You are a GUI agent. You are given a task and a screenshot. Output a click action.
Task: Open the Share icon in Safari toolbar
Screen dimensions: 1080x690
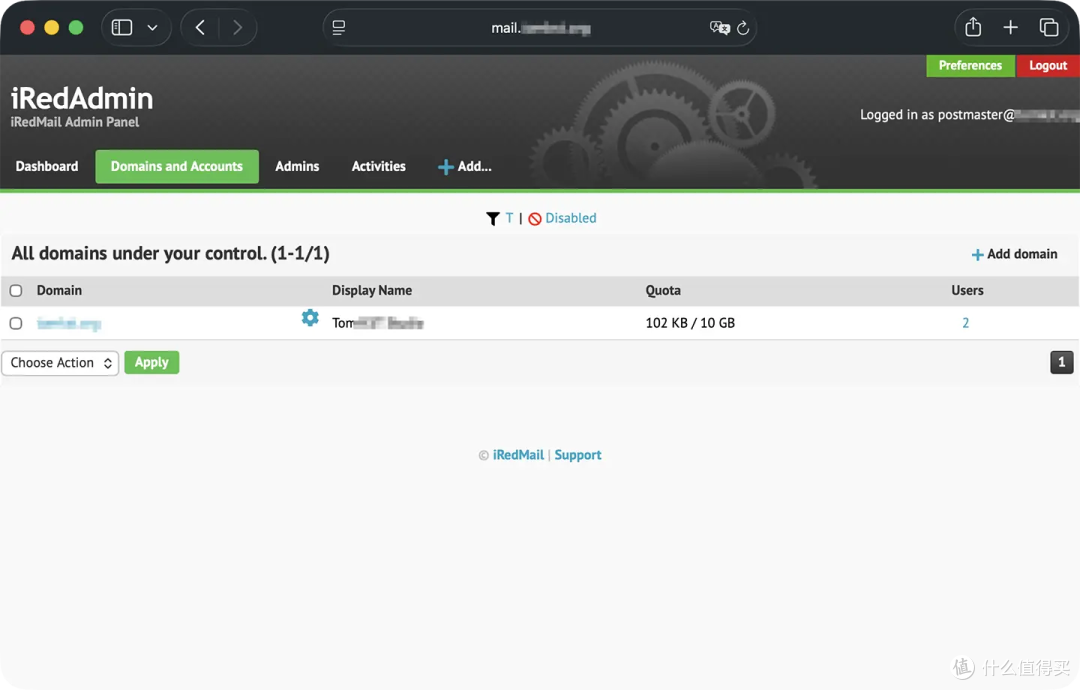click(973, 27)
